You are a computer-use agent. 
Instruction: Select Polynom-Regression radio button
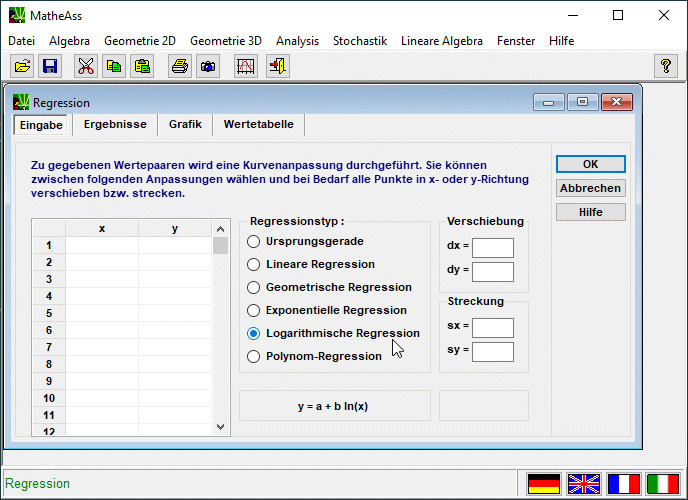point(254,356)
